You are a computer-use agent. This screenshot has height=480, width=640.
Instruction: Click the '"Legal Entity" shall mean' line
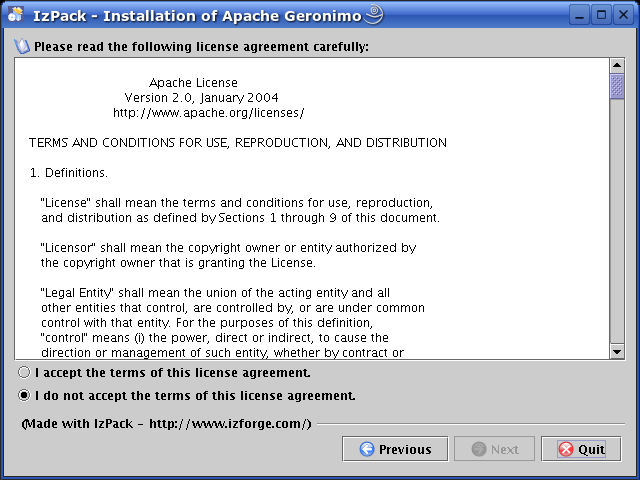215,293
